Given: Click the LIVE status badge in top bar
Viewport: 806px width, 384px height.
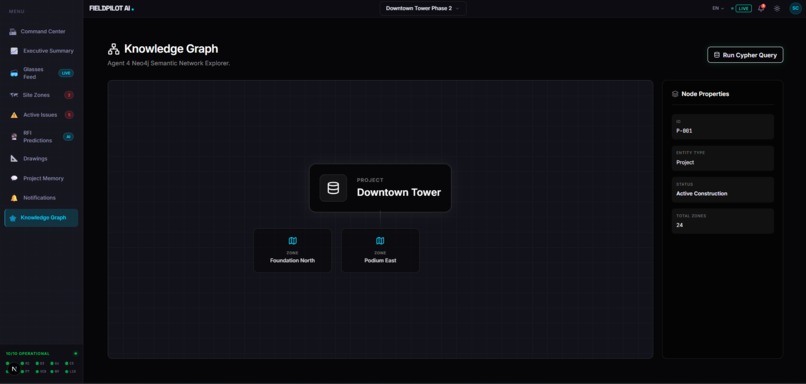Looking at the screenshot, I should coord(743,9).
